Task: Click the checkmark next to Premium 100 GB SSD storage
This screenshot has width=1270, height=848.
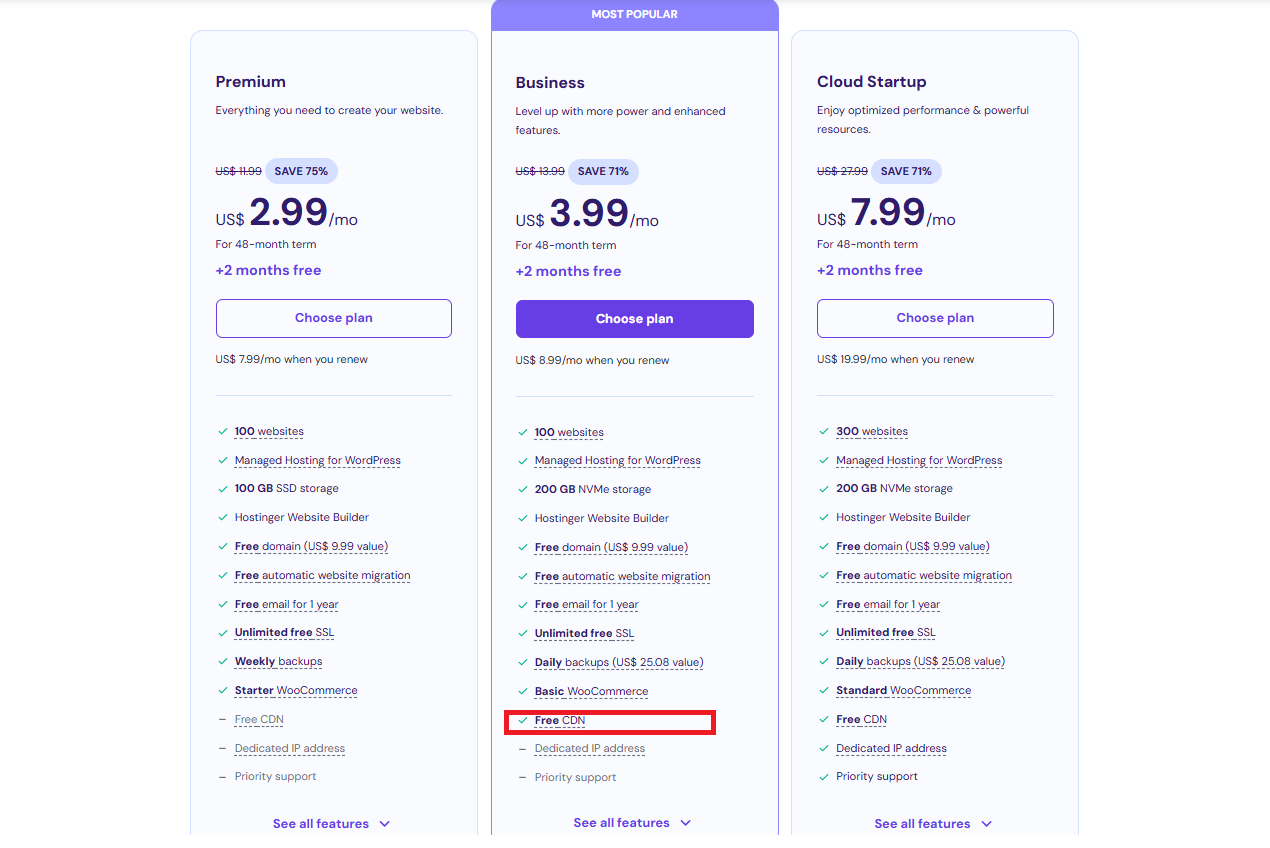Action: (222, 489)
